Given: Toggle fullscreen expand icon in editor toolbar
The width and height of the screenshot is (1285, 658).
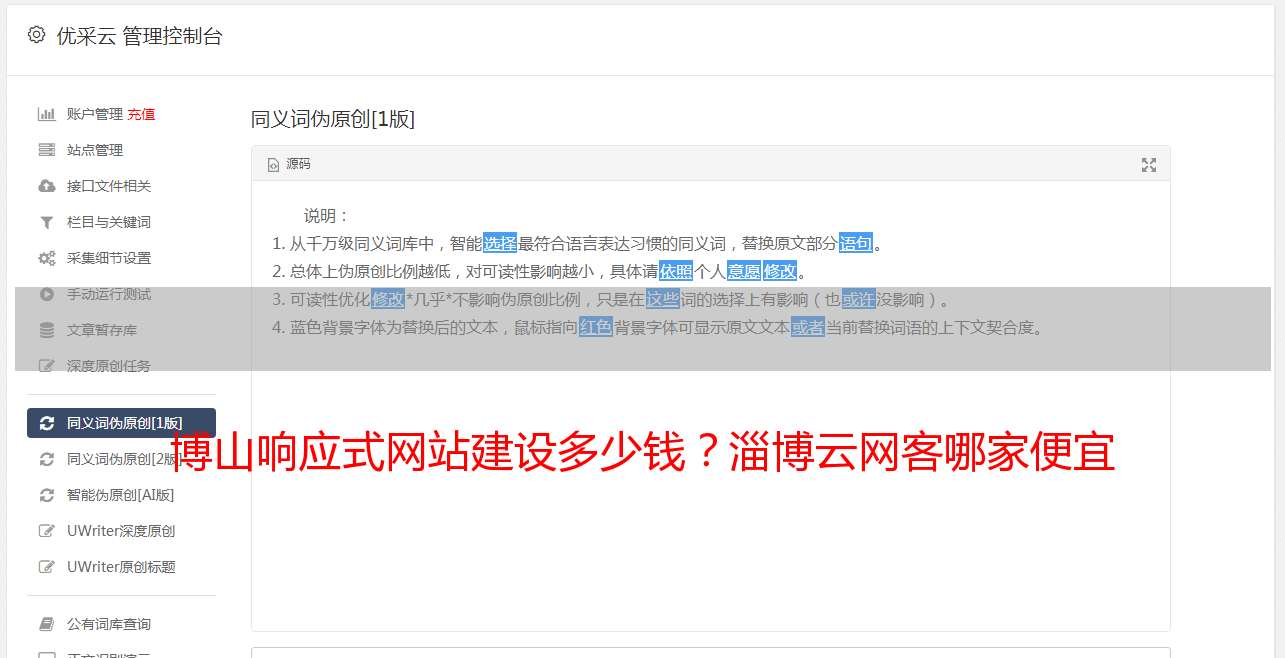Looking at the screenshot, I should [x=1149, y=165].
